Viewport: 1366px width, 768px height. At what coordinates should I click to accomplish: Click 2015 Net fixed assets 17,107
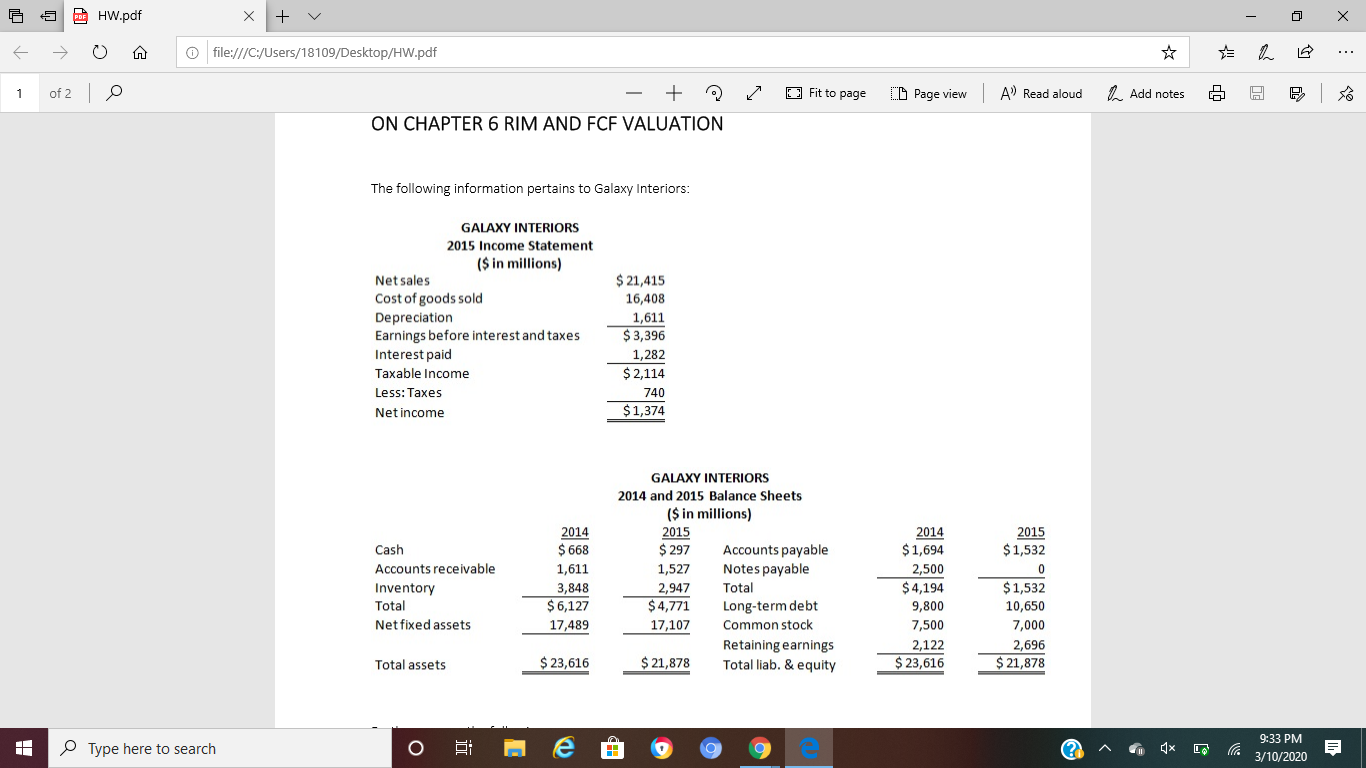[670, 625]
